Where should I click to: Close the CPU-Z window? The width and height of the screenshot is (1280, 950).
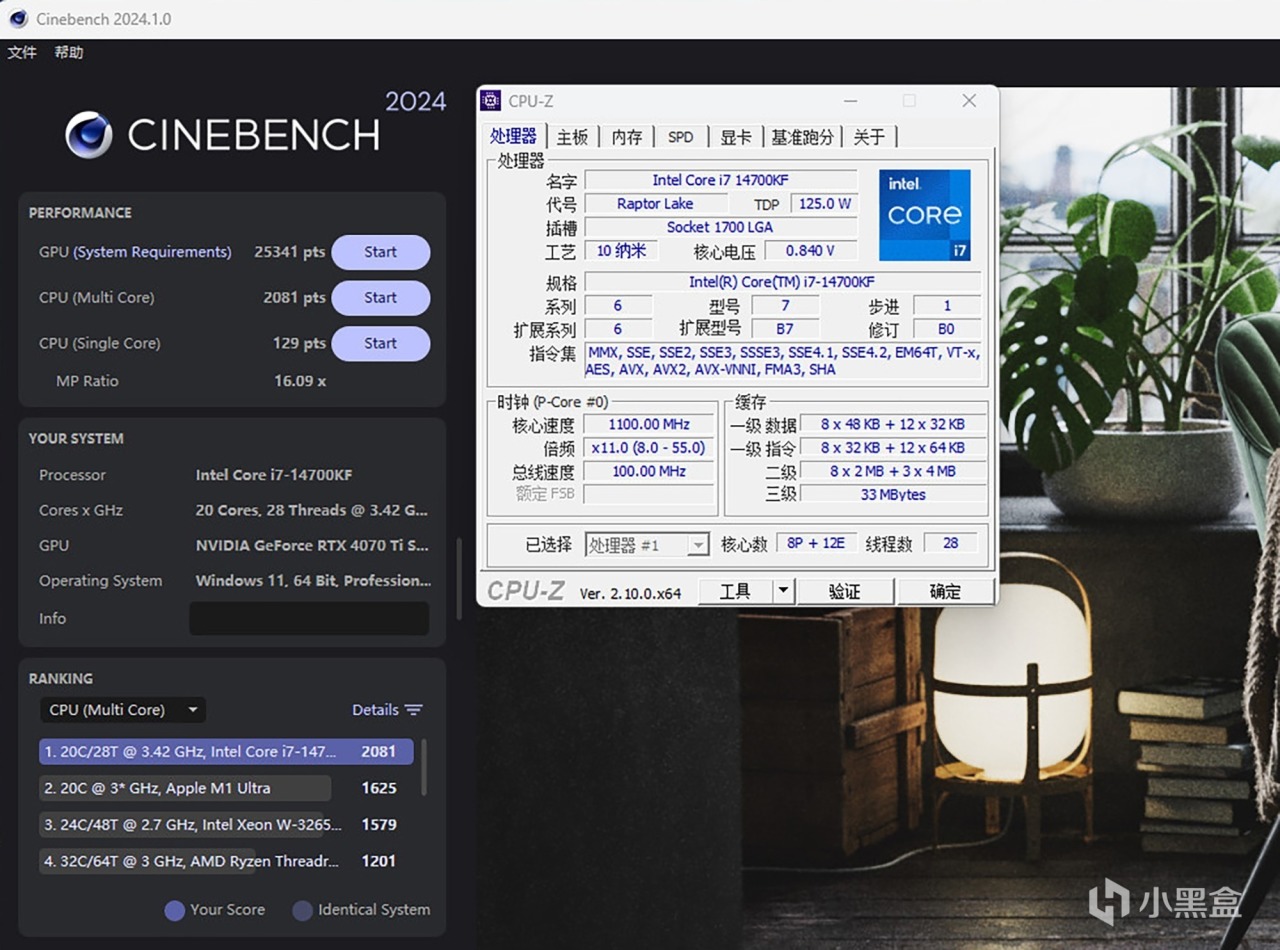pyautogui.click(x=969, y=101)
